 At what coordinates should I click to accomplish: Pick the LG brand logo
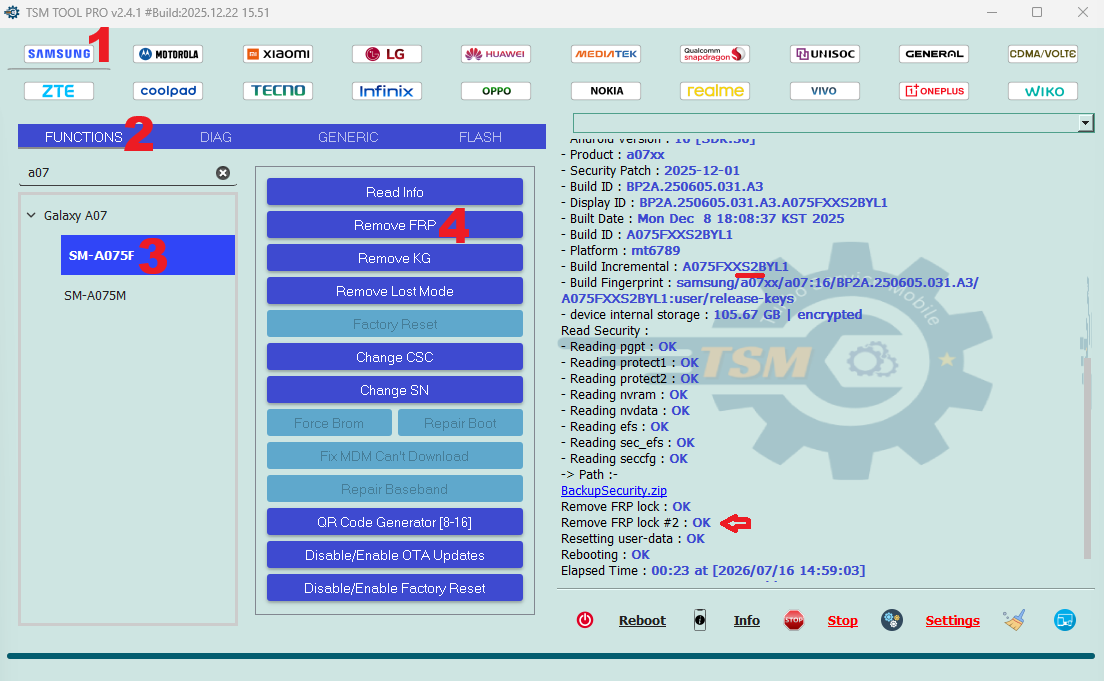tap(387, 54)
